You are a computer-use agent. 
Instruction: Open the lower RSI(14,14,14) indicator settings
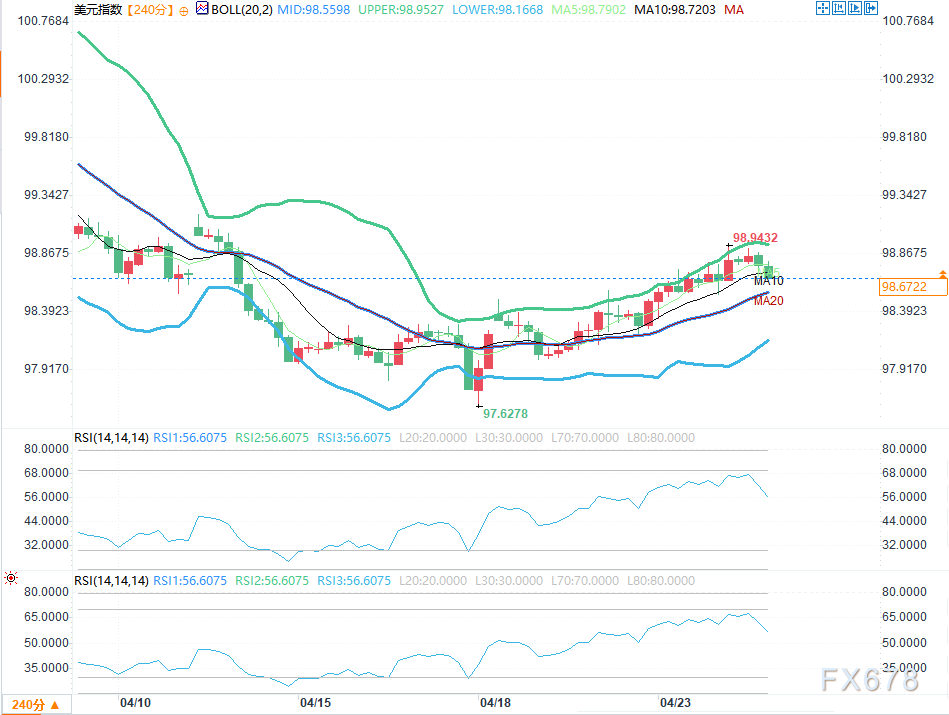point(111,581)
